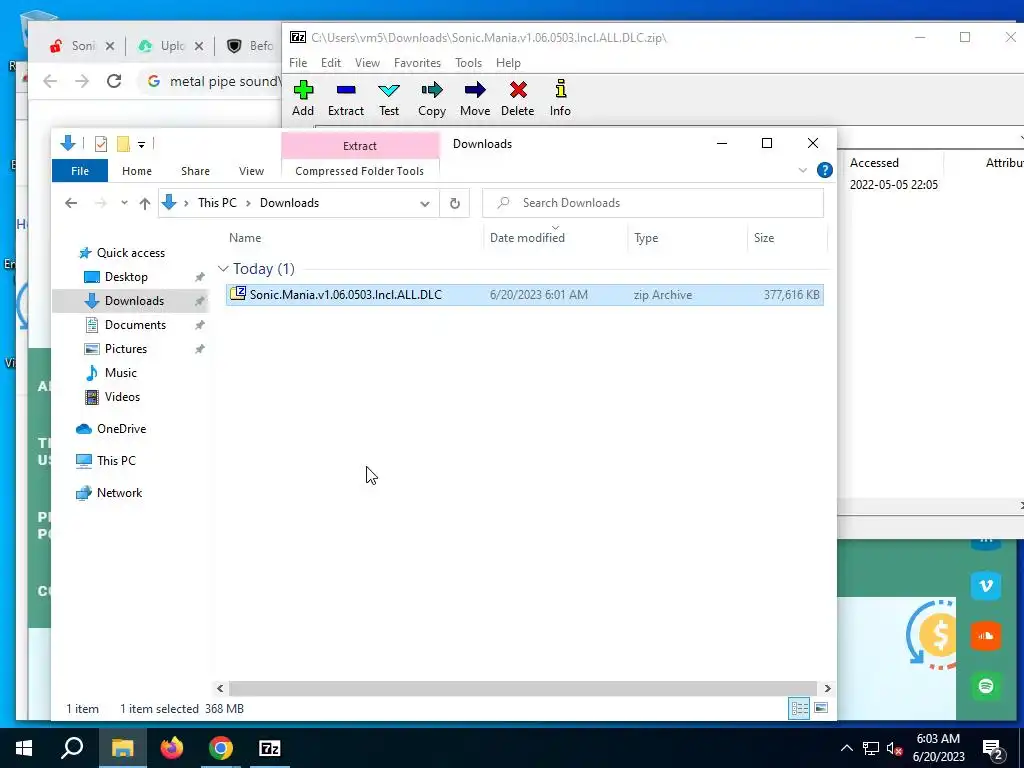
Task: Click the pink Extract contextual tab
Action: [360, 146]
